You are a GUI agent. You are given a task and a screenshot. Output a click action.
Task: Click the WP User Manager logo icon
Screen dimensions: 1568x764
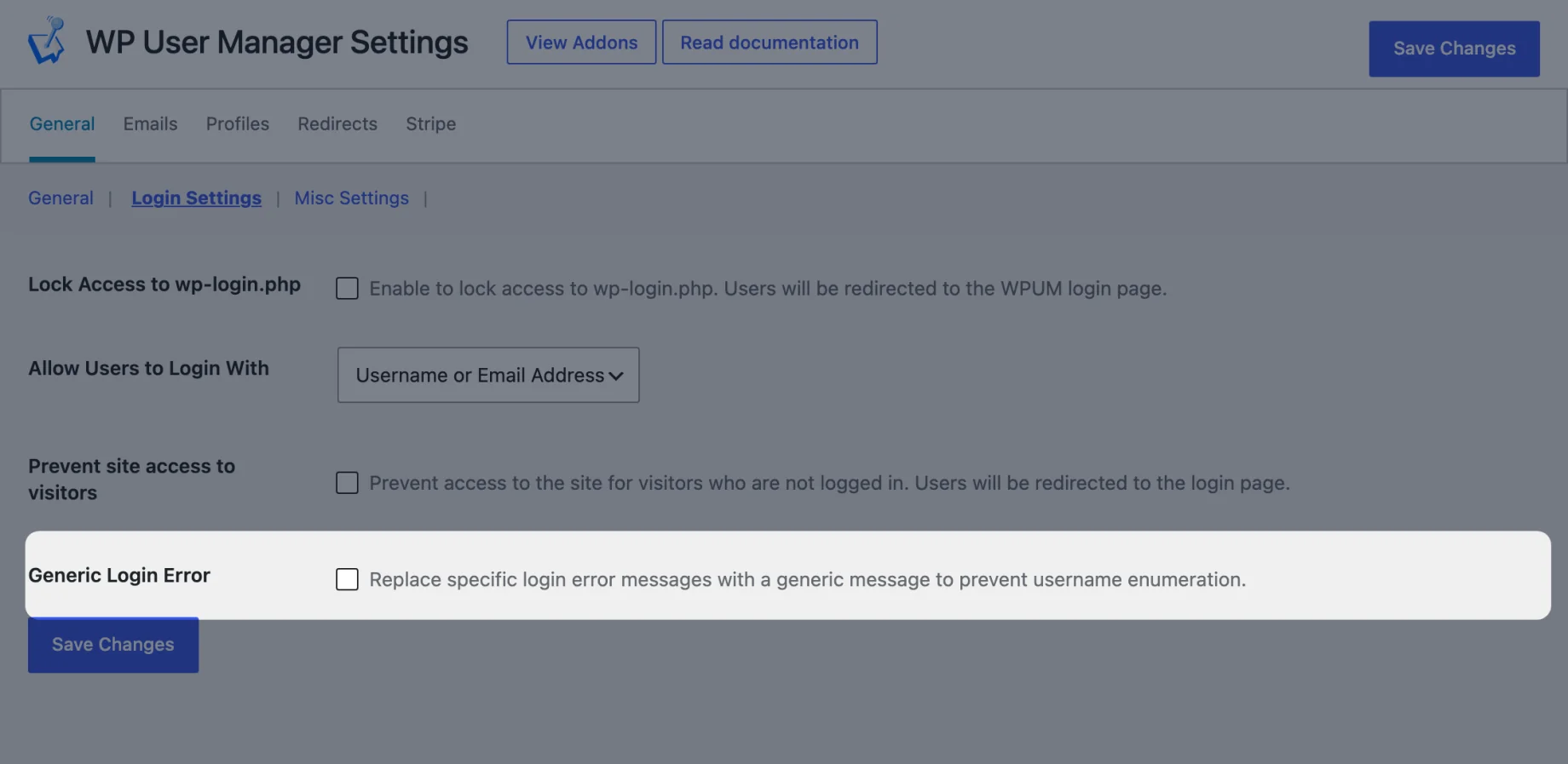(47, 41)
